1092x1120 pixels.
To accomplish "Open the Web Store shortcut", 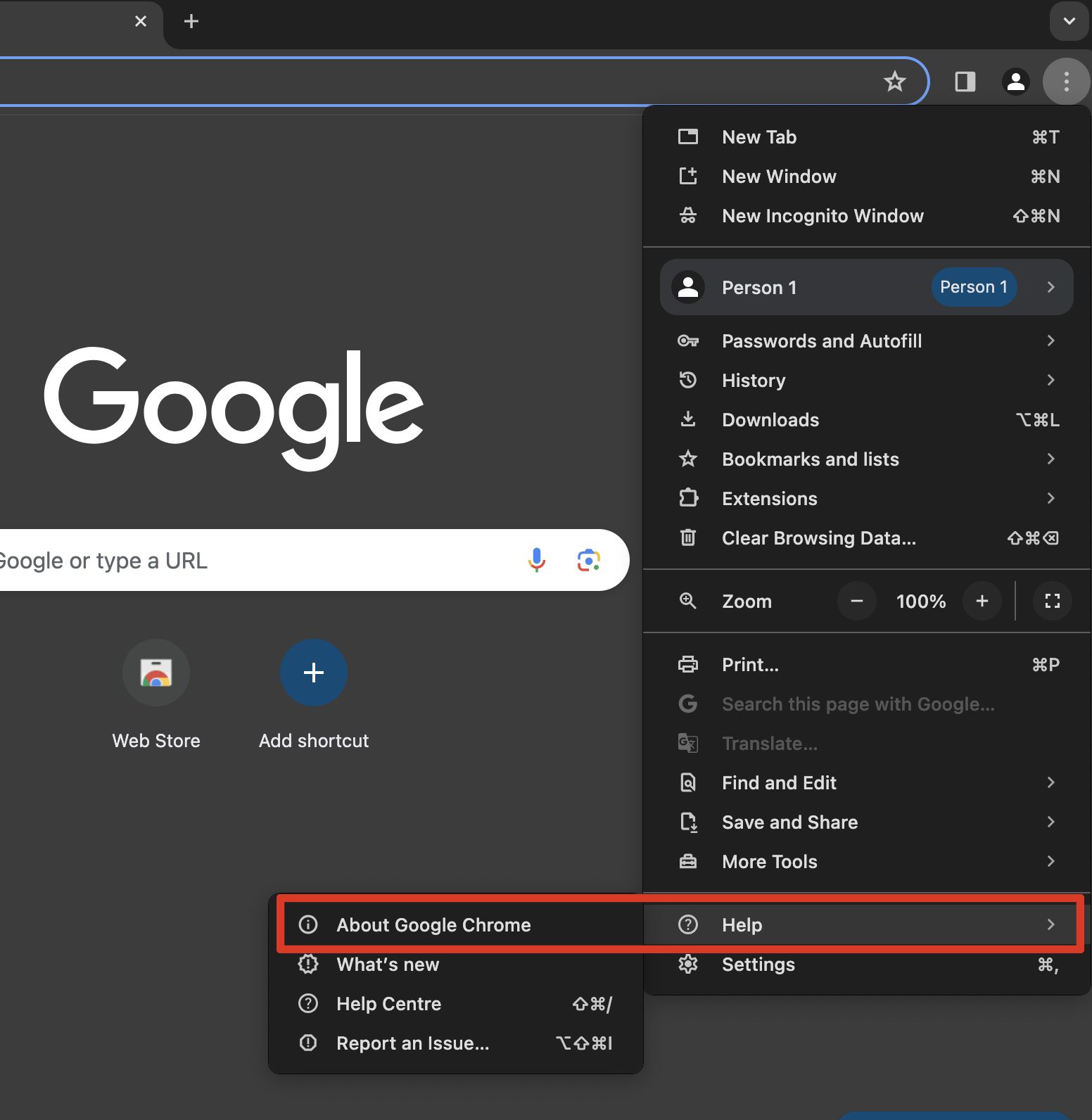I will tap(156, 673).
